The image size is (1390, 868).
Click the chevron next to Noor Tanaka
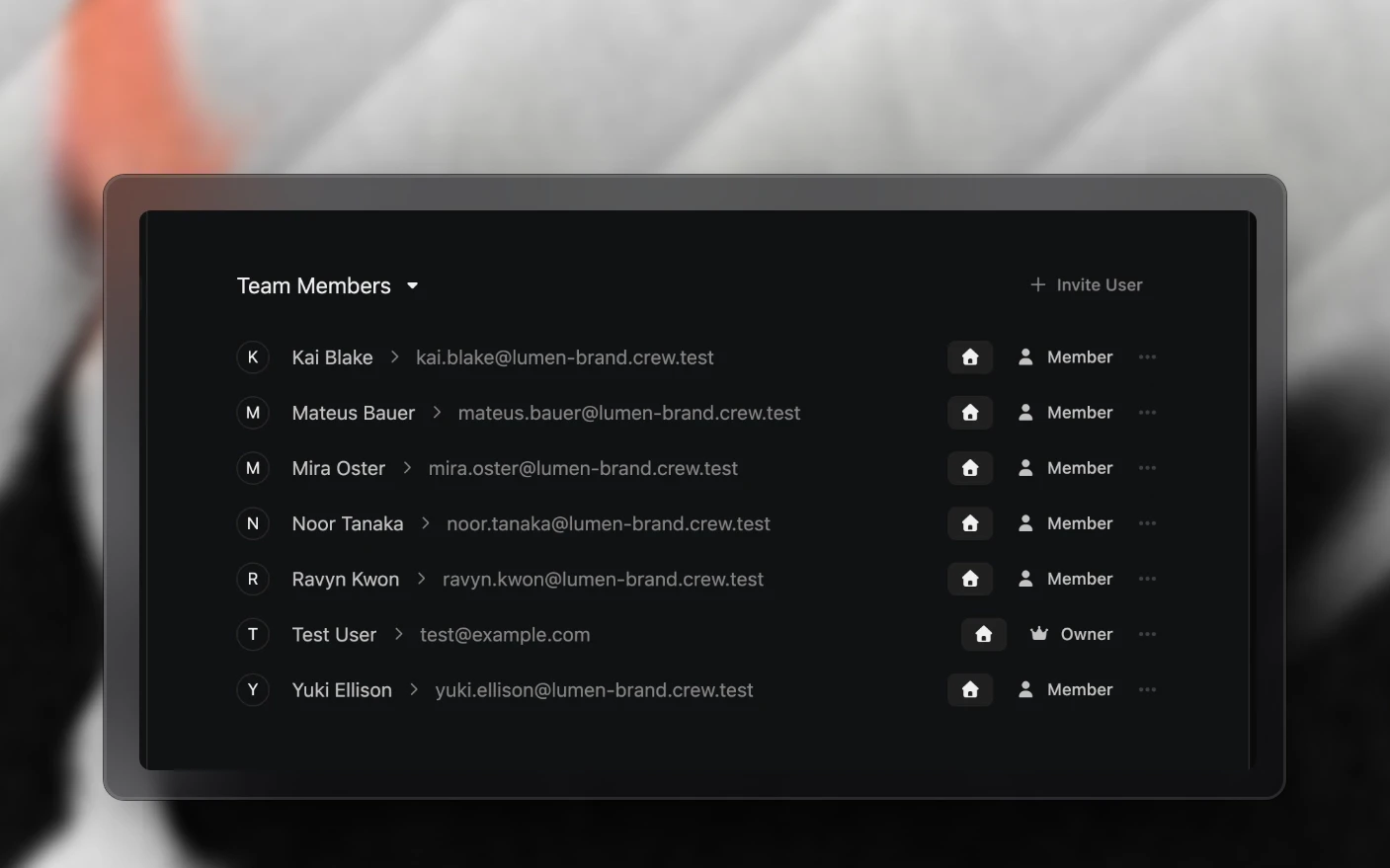(x=426, y=523)
